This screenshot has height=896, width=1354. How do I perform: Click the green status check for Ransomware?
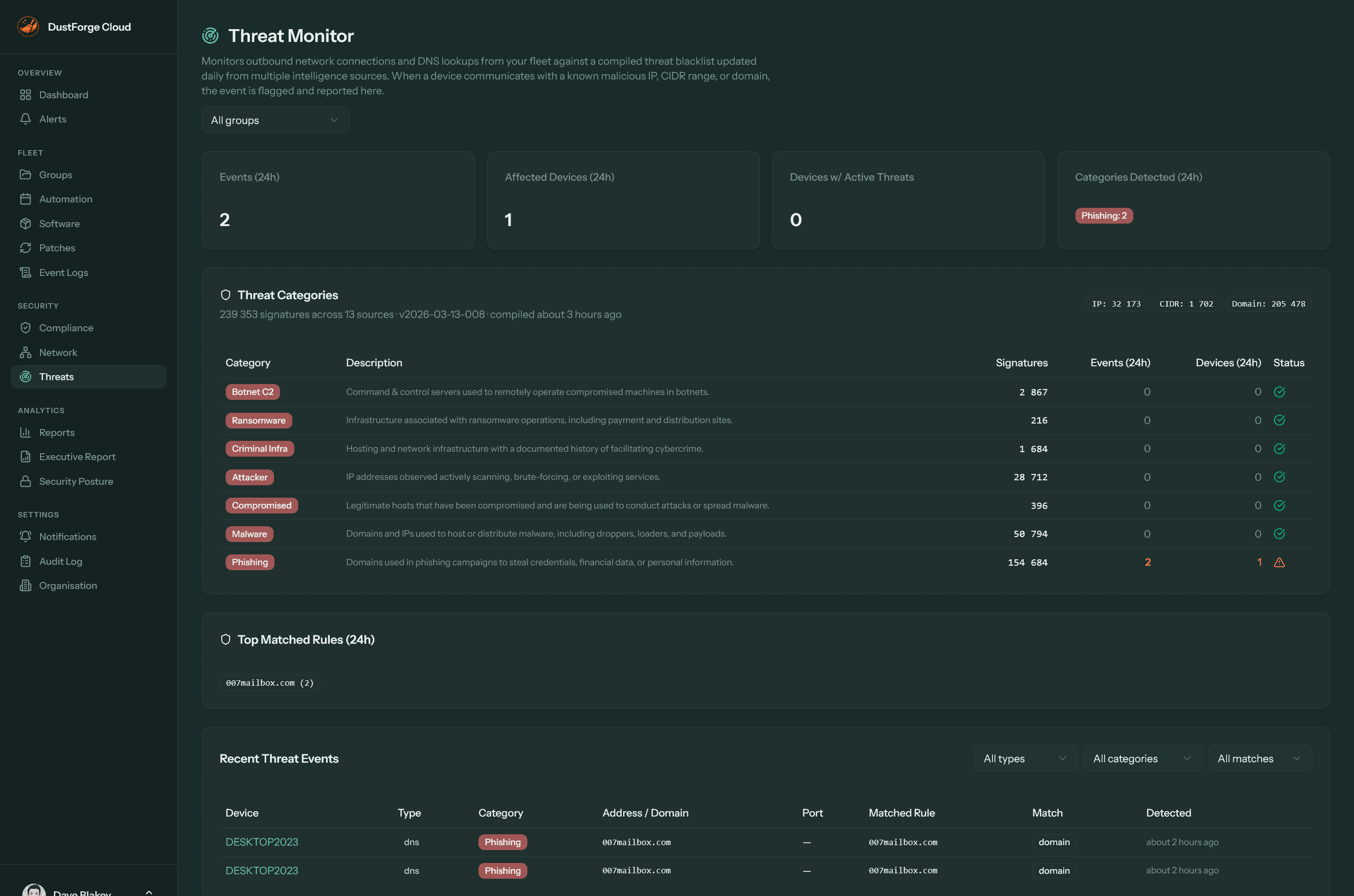(x=1280, y=420)
